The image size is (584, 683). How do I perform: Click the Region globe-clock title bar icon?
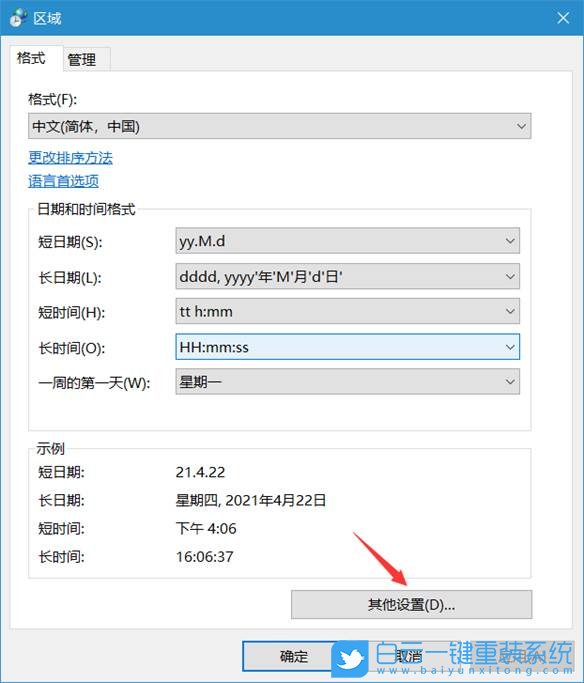pos(17,18)
